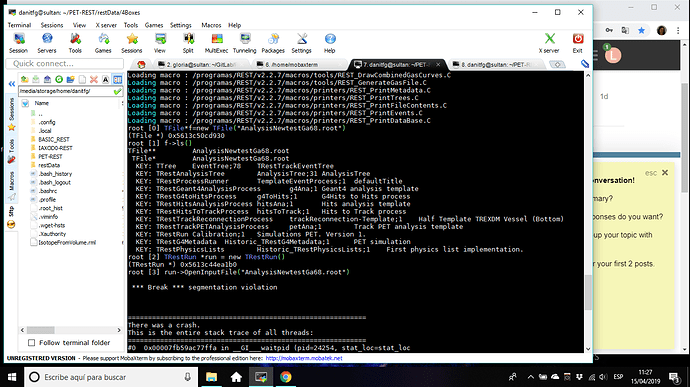Confirm sftp path with green checkmark
Screen dimensions: 690x387
tap(117, 91)
